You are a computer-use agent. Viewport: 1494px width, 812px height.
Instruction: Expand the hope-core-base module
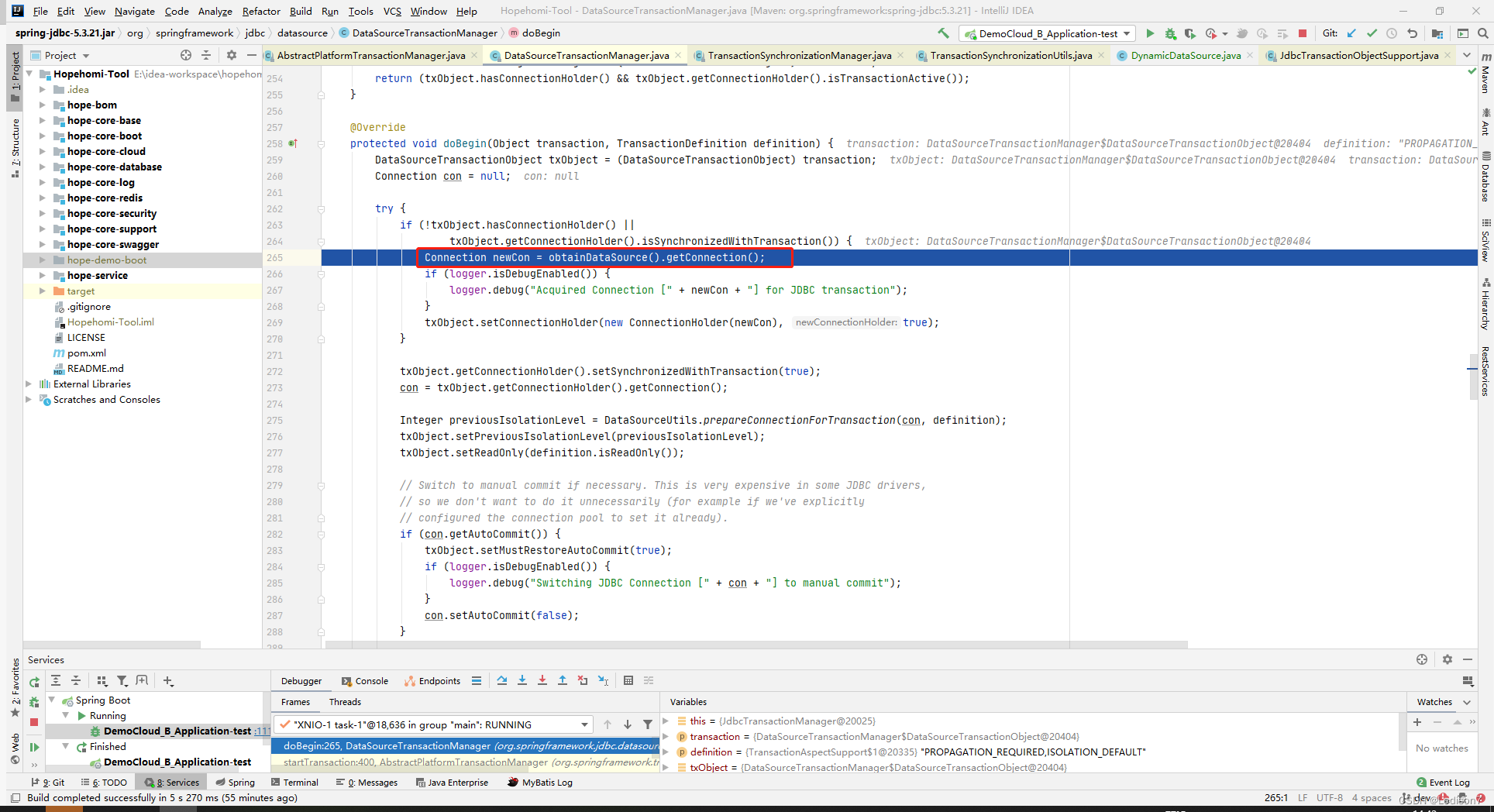click(43, 120)
